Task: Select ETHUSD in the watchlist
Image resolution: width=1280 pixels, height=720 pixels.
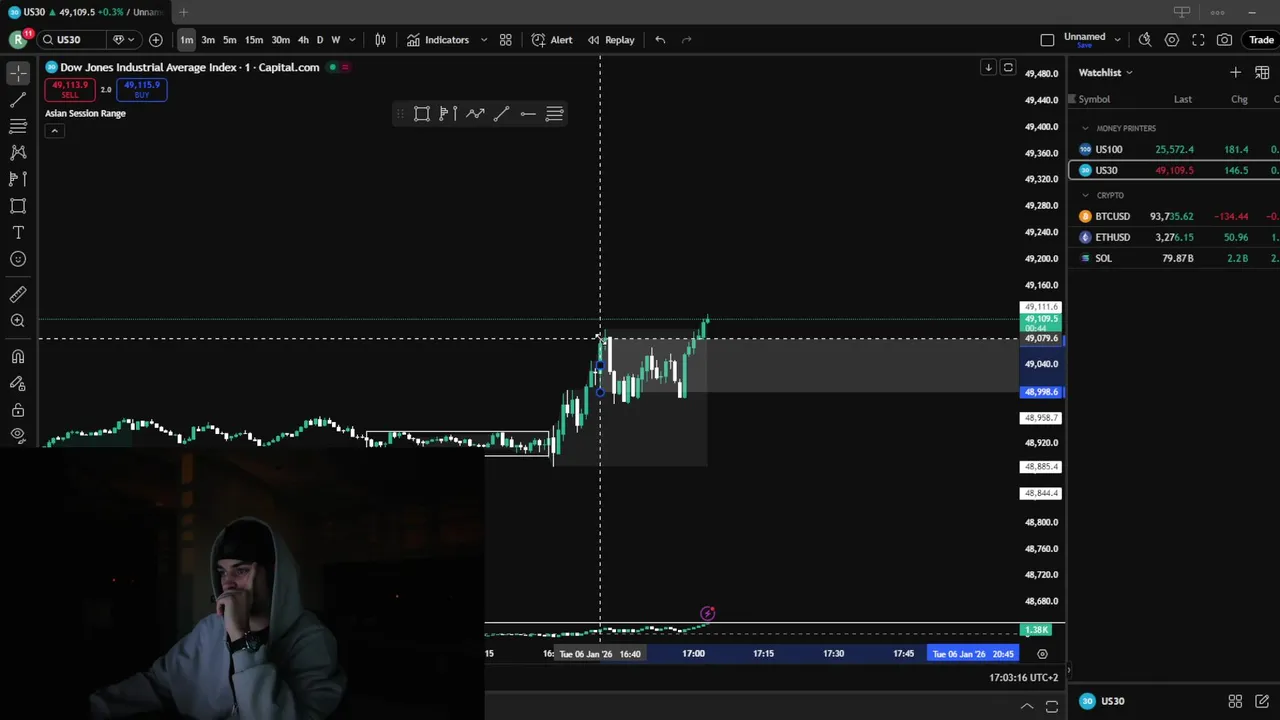Action: [1174, 237]
